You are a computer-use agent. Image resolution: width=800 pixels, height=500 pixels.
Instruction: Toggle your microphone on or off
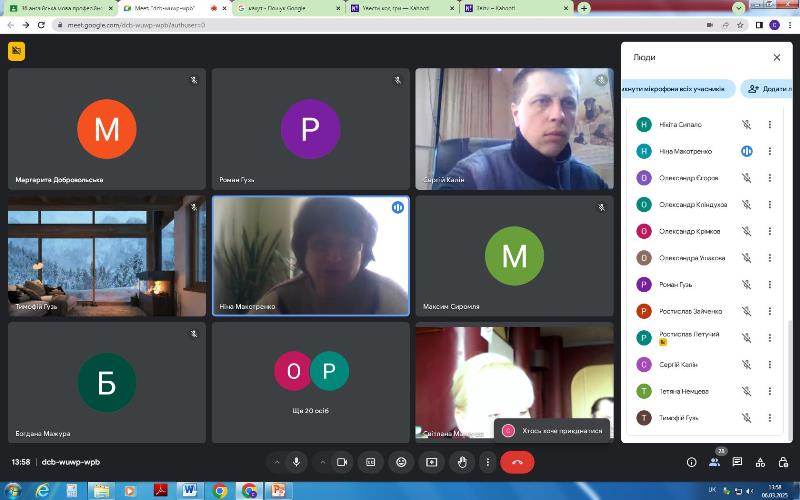pos(296,462)
